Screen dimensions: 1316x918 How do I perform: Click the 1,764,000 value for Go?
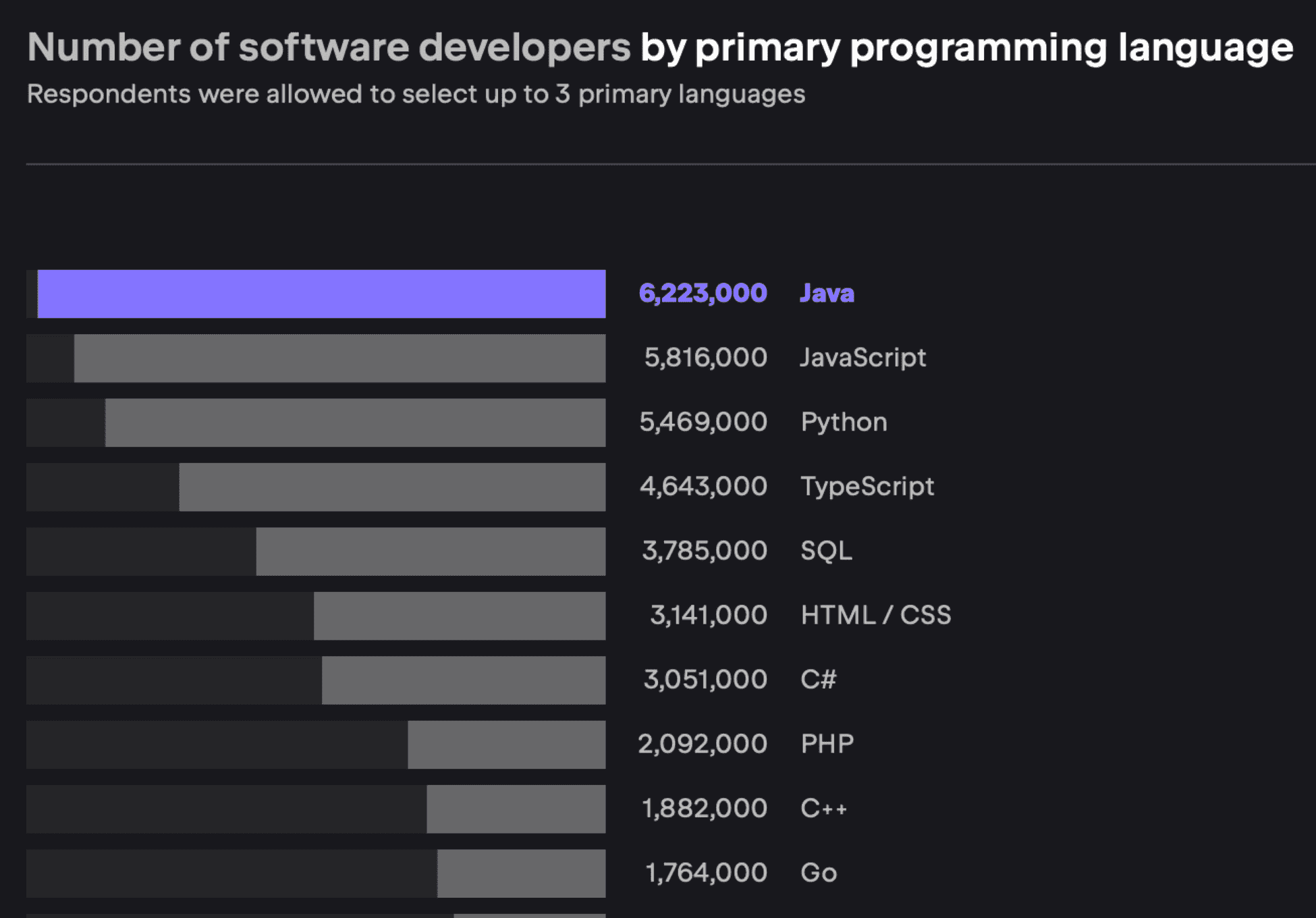706,873
